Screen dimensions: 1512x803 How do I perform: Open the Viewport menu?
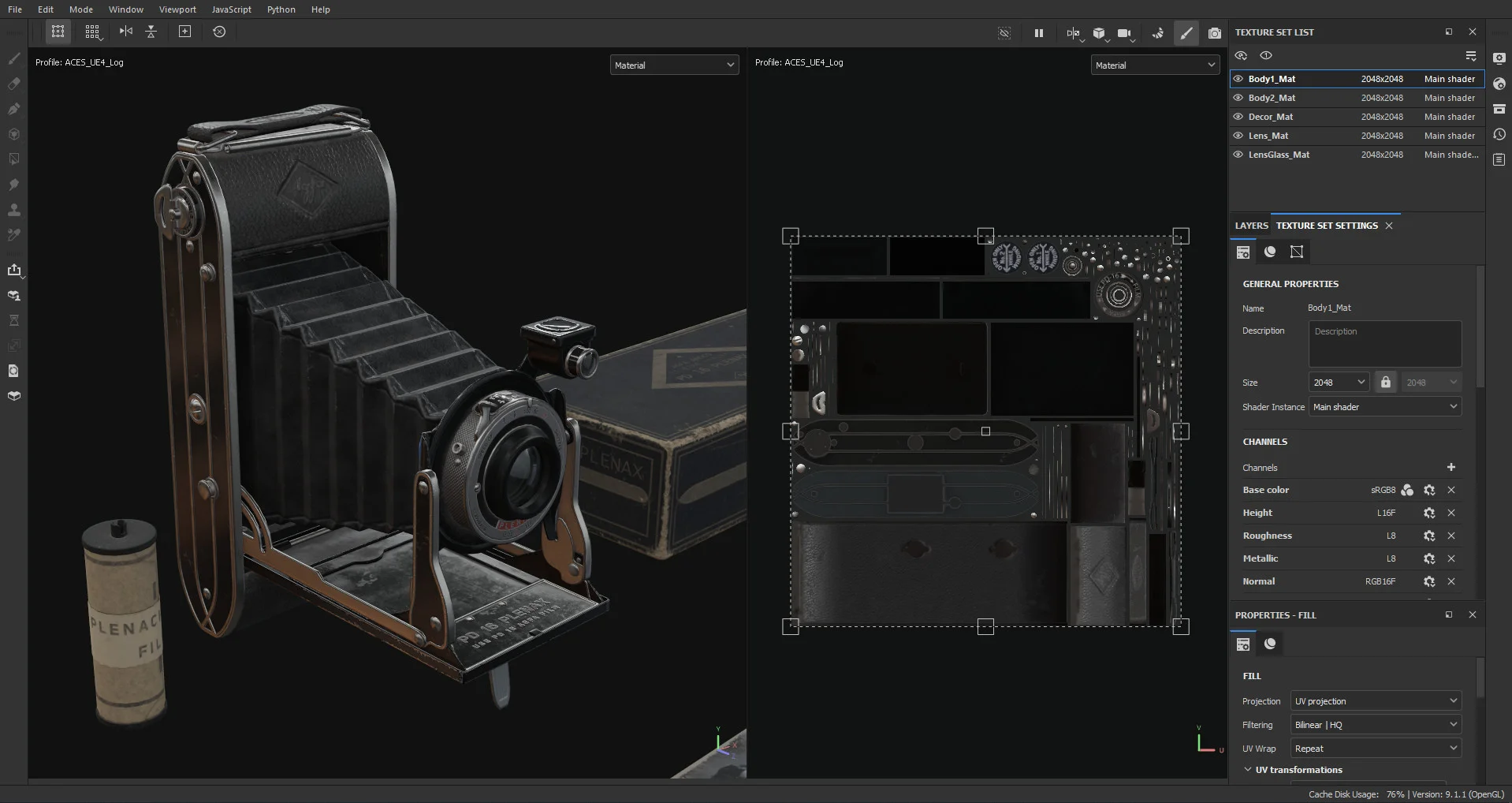[177, 9]
